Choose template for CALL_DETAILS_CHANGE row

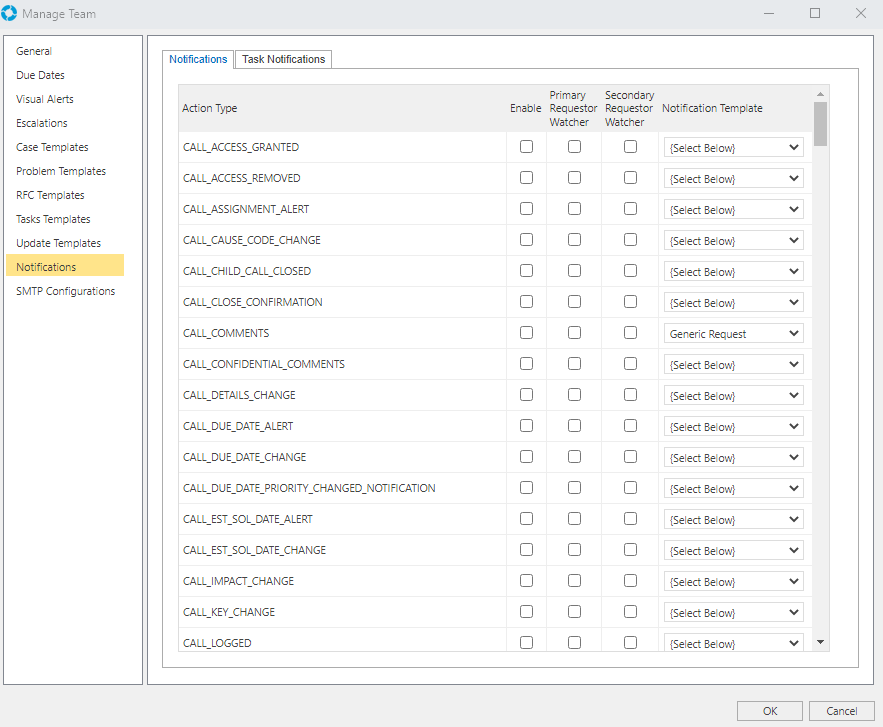coord(733,396)
